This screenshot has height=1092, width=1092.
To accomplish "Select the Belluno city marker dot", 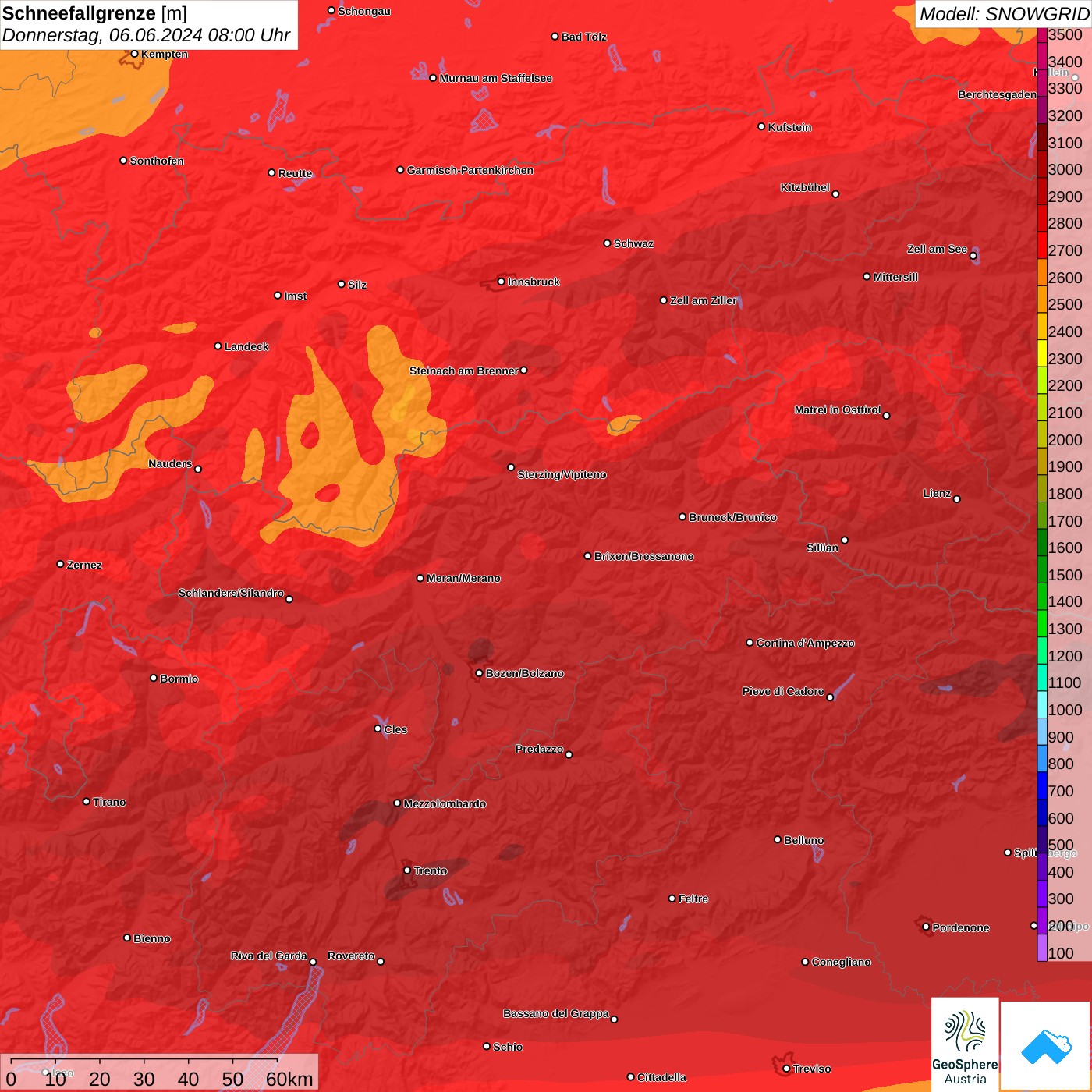I will [778, 839].
